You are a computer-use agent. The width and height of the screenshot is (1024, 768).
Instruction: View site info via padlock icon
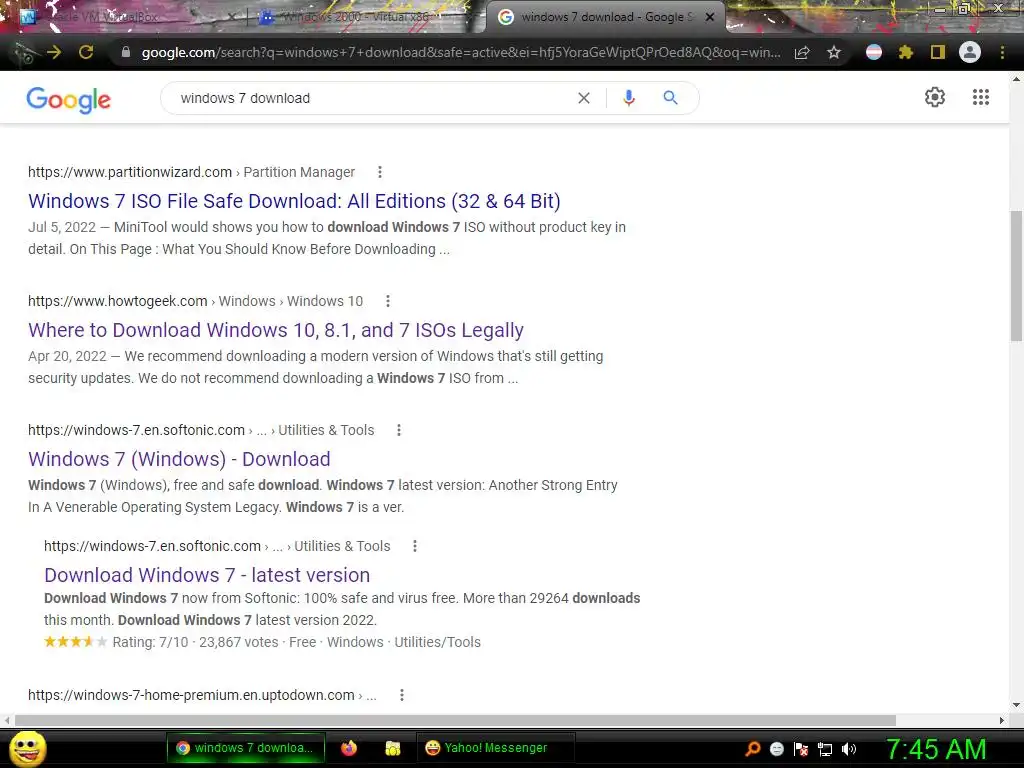126,52
